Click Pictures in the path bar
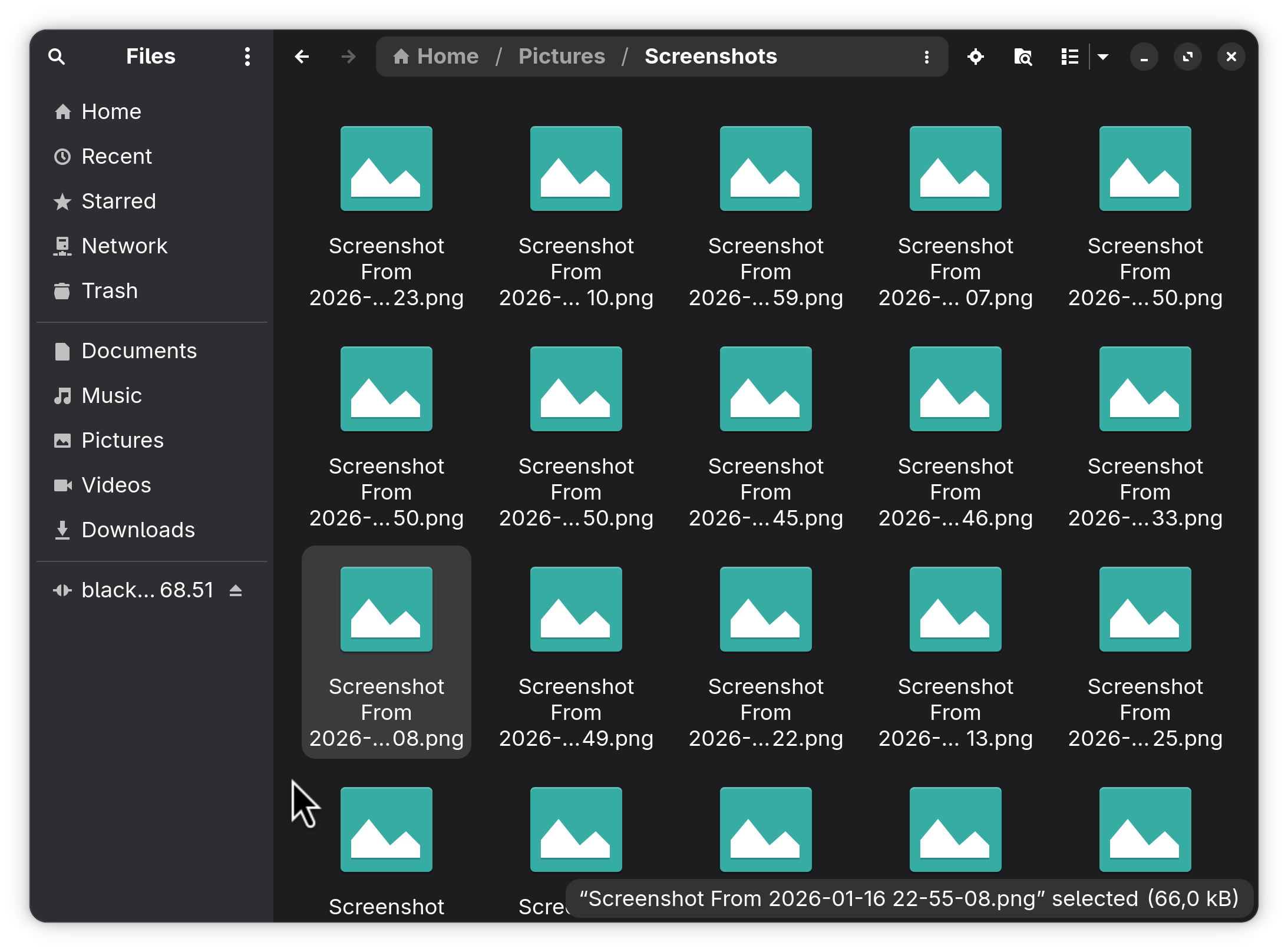 point(562,57)
